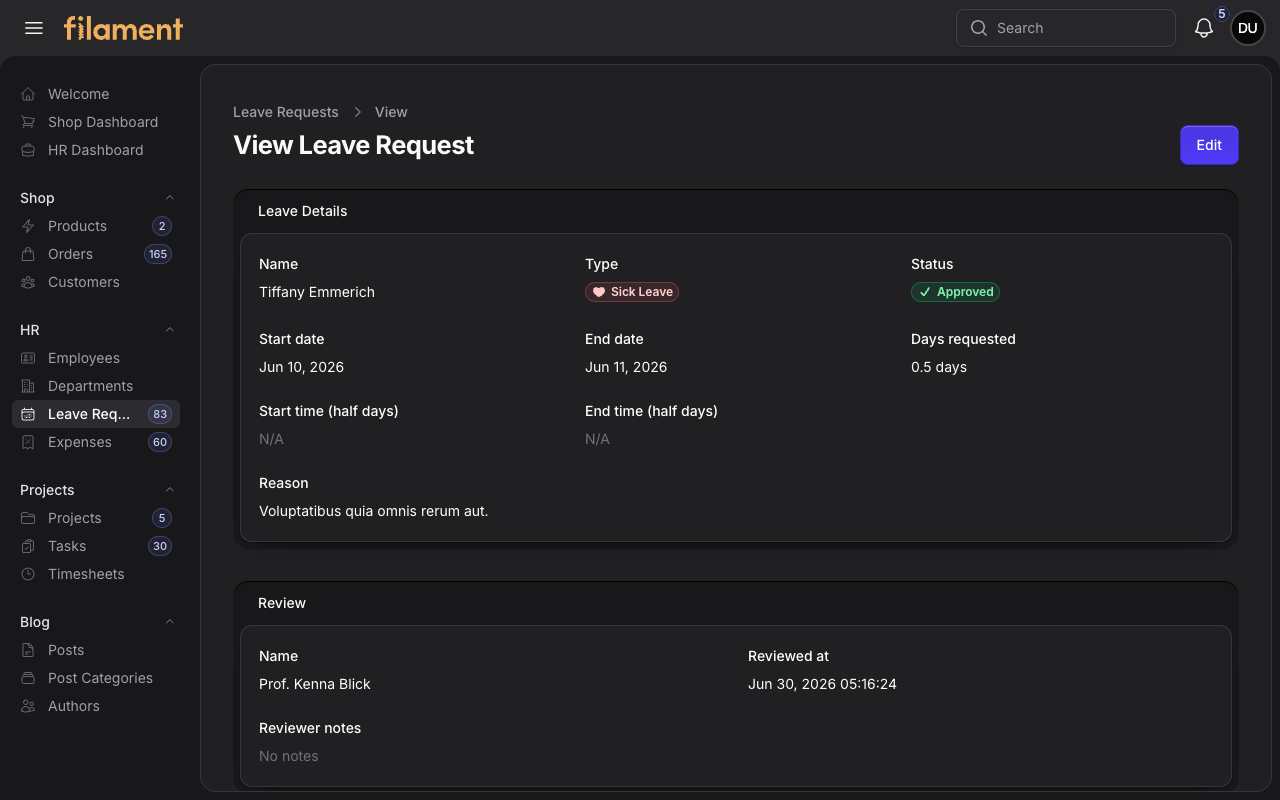
Task: Toggle the sidebar hamburger menu
Action: [x=34, y=28]
